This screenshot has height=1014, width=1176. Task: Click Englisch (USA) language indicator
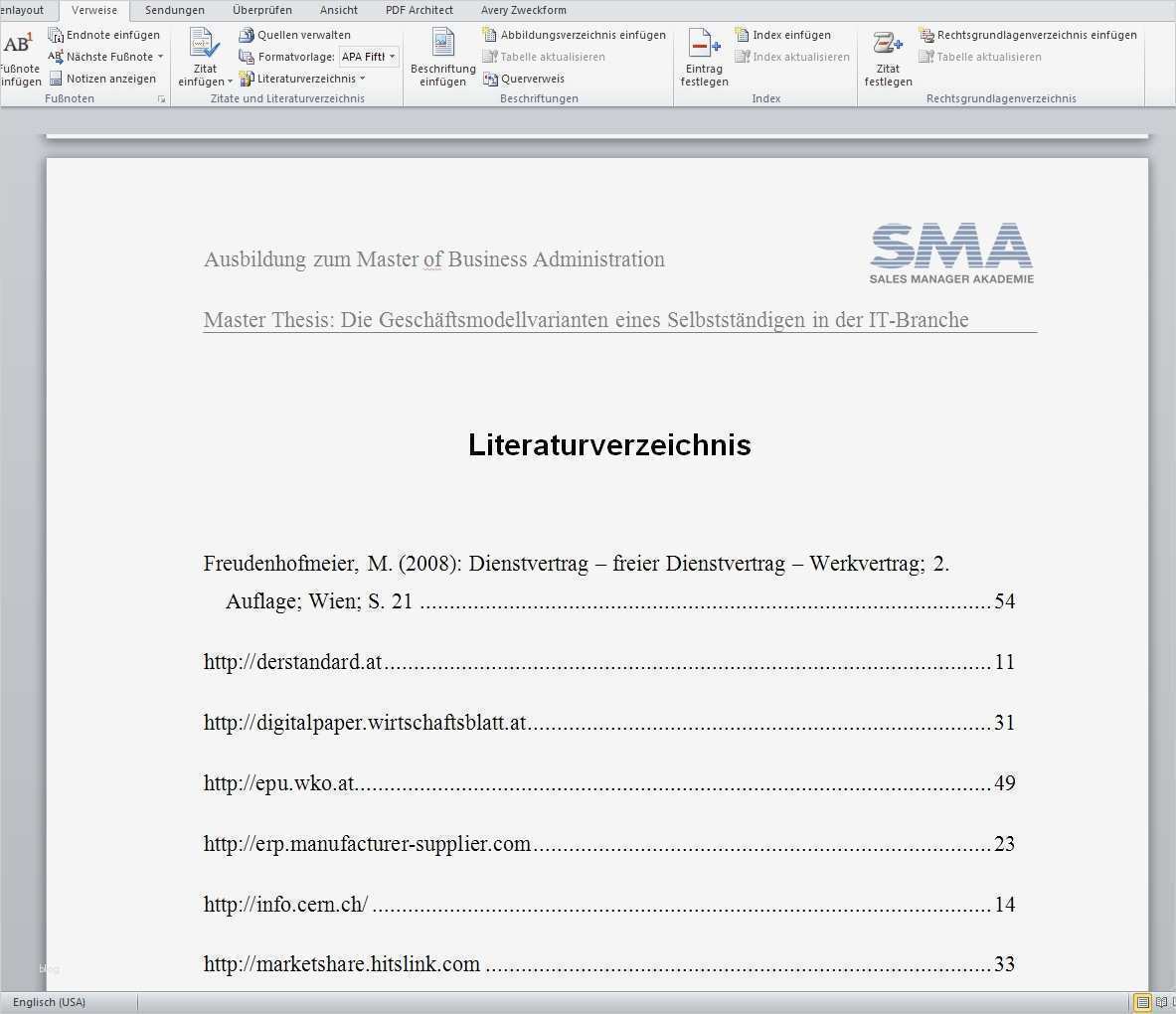(x=48, y=1001)
